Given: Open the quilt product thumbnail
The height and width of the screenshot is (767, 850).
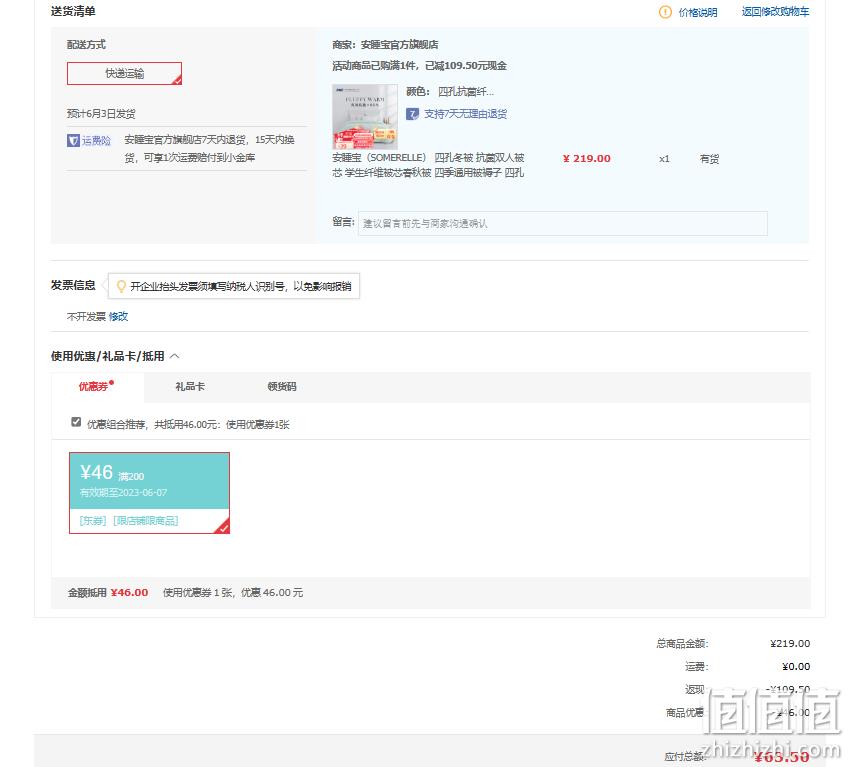Looking at the screenshot, I should click(365, 117).
